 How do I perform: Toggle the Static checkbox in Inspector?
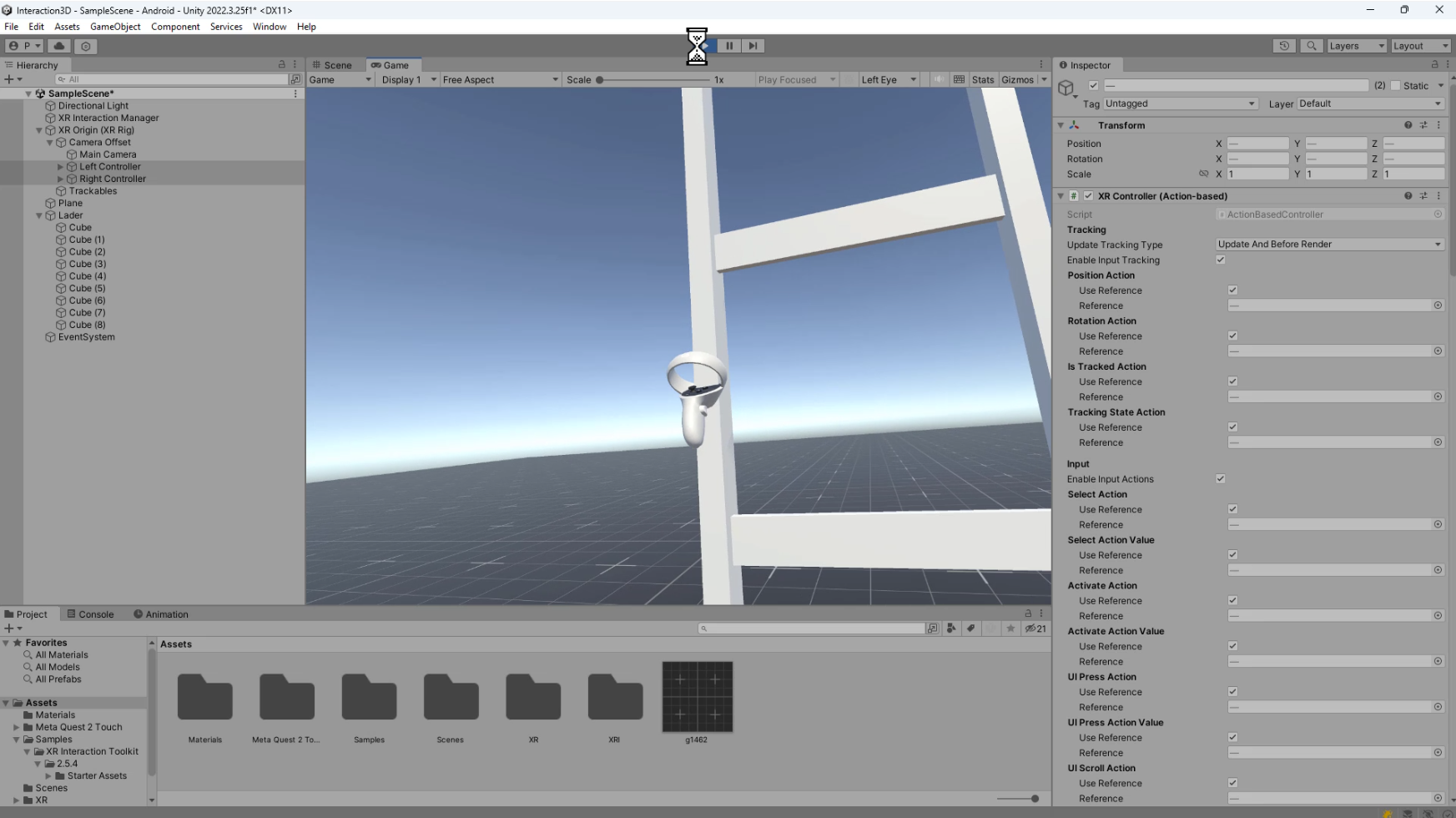pyautogui.click(x=1395, y=86)
